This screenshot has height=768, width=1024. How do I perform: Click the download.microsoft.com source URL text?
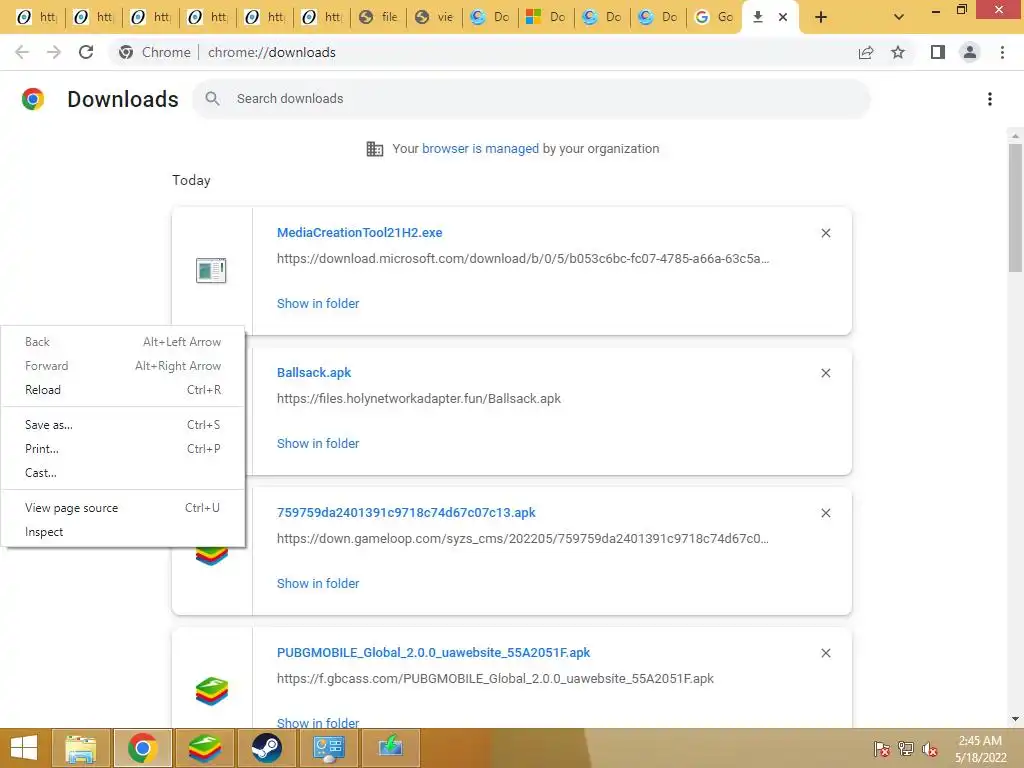pos(523,259)
